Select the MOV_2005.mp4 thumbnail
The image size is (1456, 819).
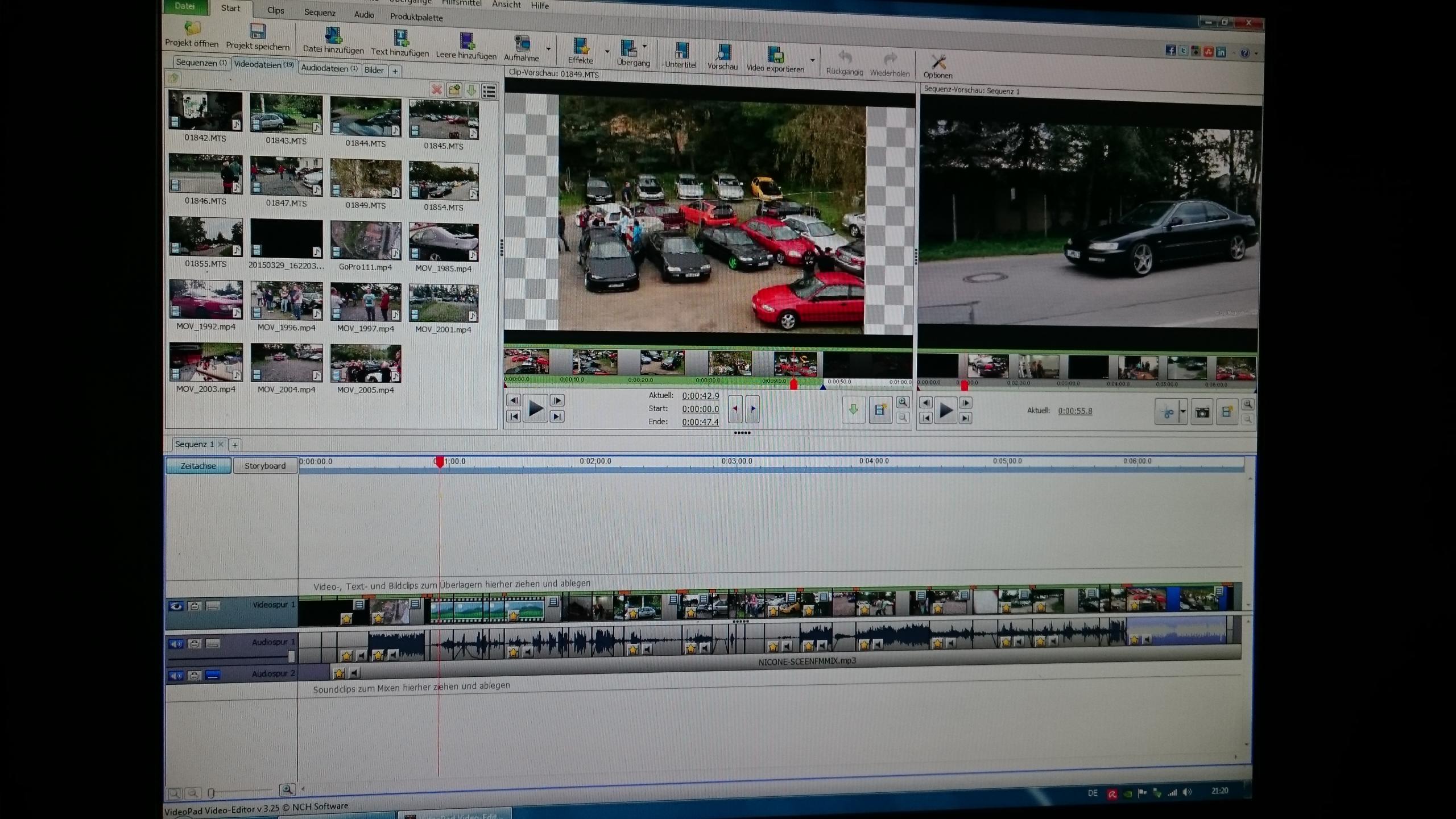(366, 363)
